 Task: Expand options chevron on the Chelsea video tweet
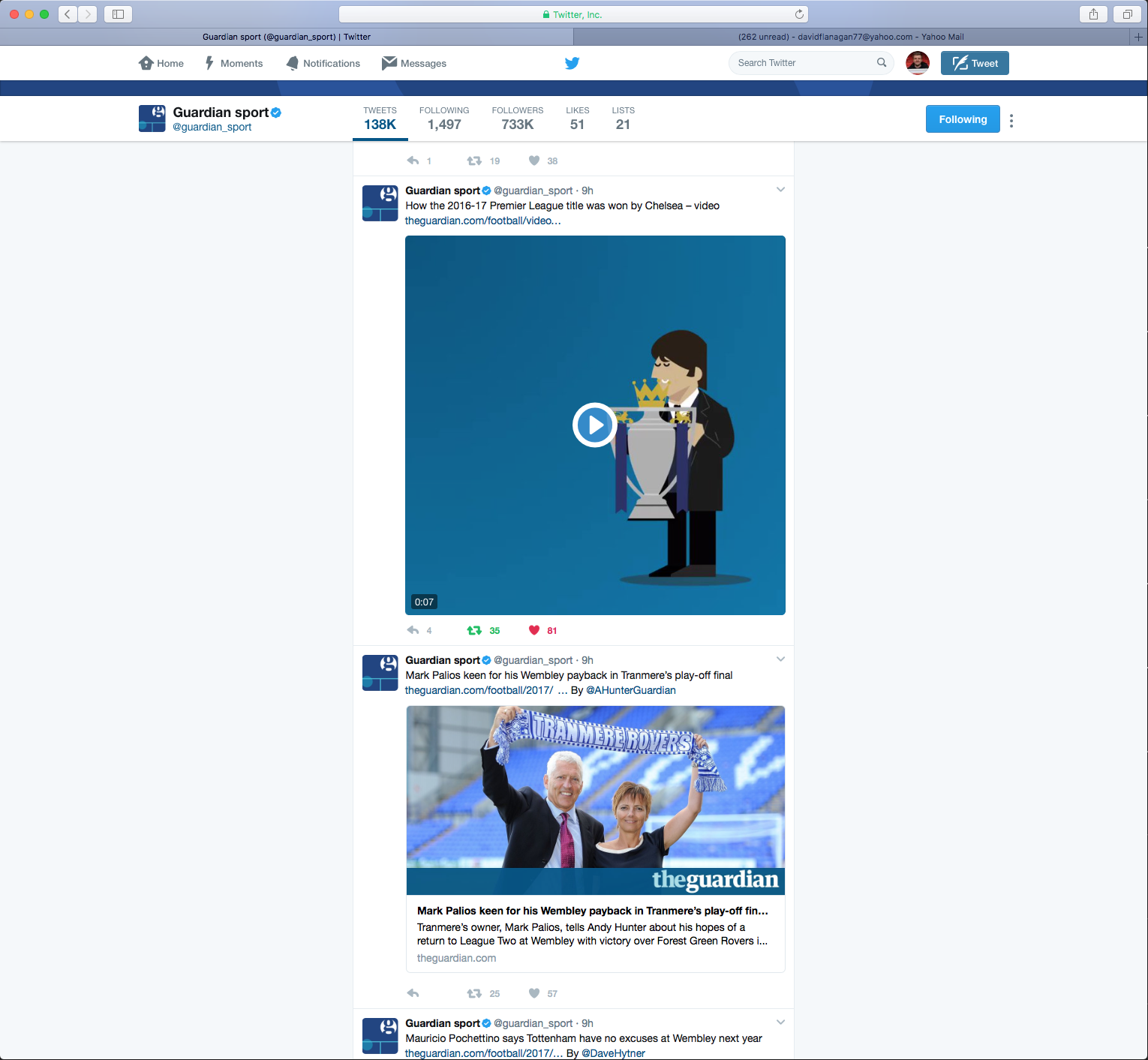point(780,190)
